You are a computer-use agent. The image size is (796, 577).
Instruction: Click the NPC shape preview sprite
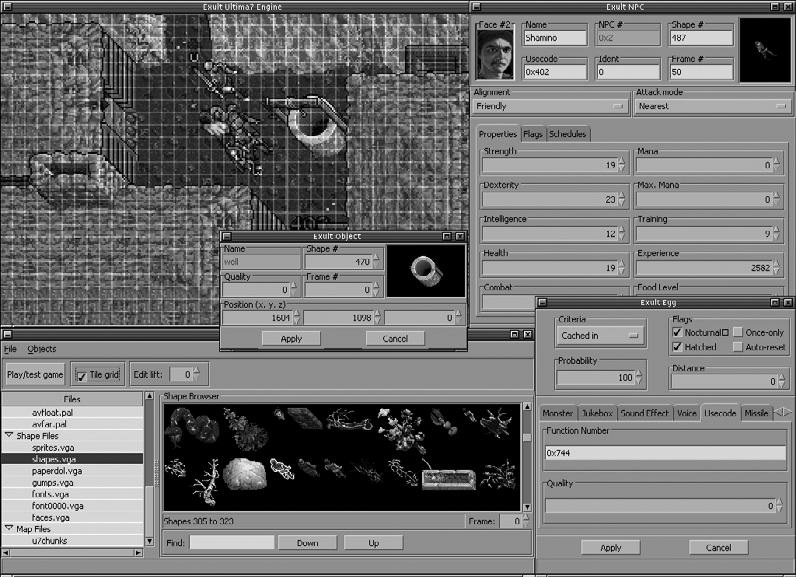[765, 50]
